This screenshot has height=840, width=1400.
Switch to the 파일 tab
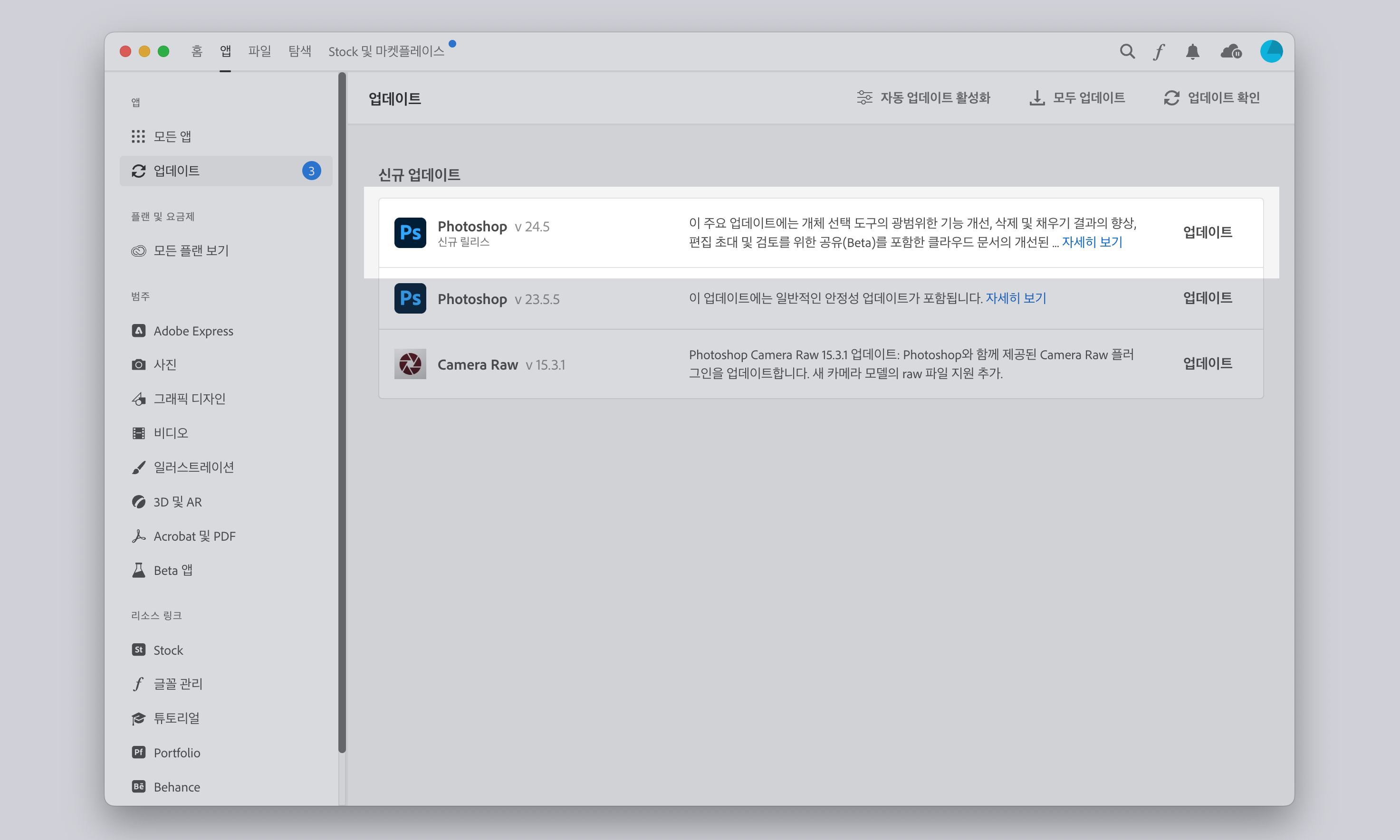coord(260,51)
